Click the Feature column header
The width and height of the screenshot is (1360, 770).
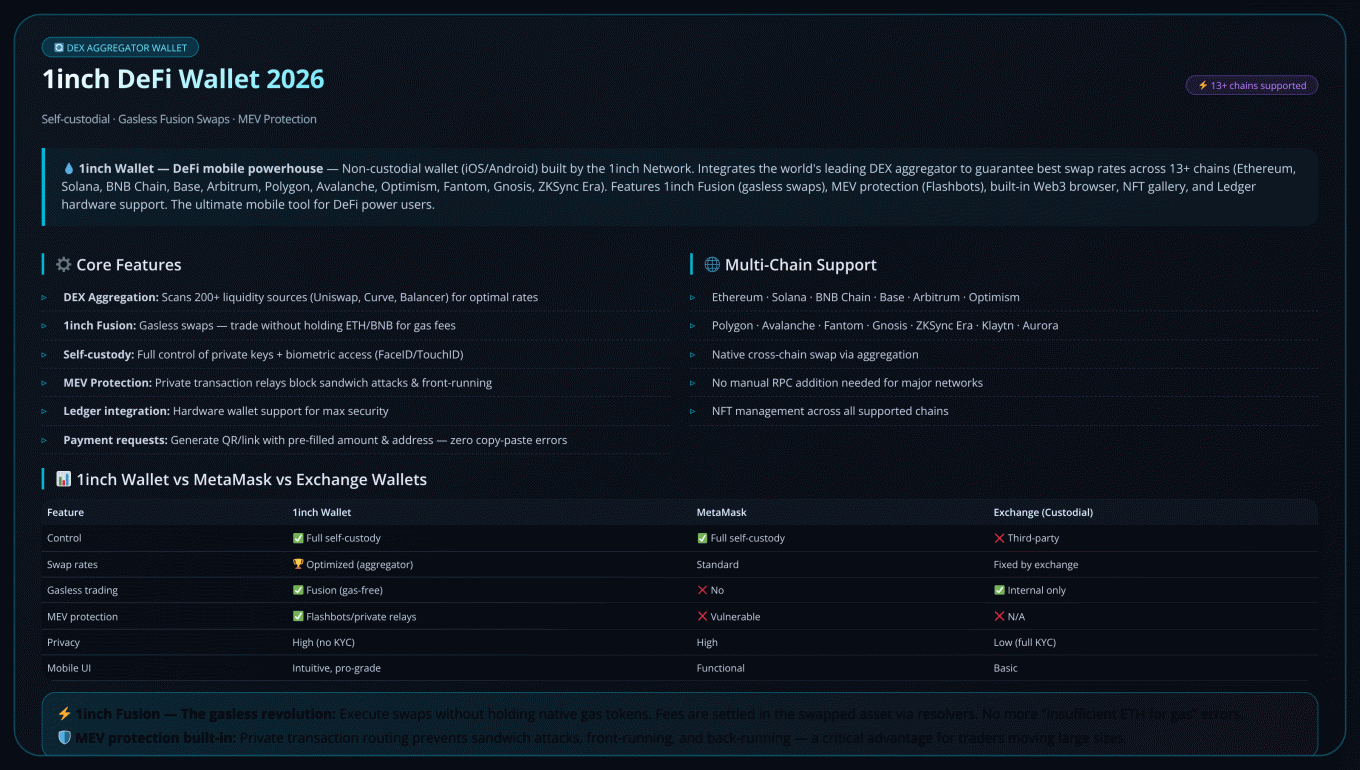[65, 513]
